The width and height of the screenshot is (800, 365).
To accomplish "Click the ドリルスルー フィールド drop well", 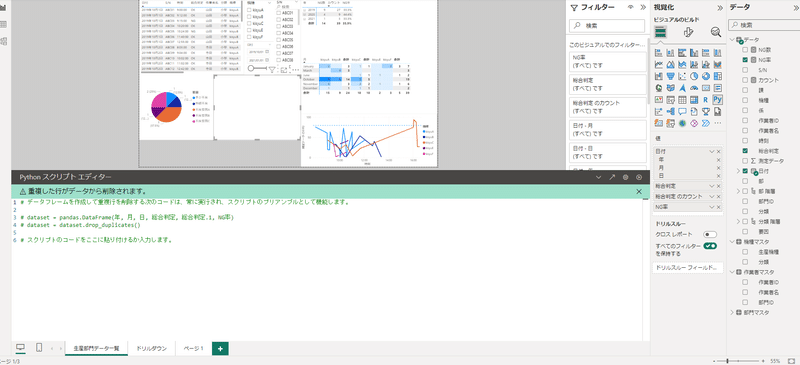I will pyautogui.click(x=688, y=267).
